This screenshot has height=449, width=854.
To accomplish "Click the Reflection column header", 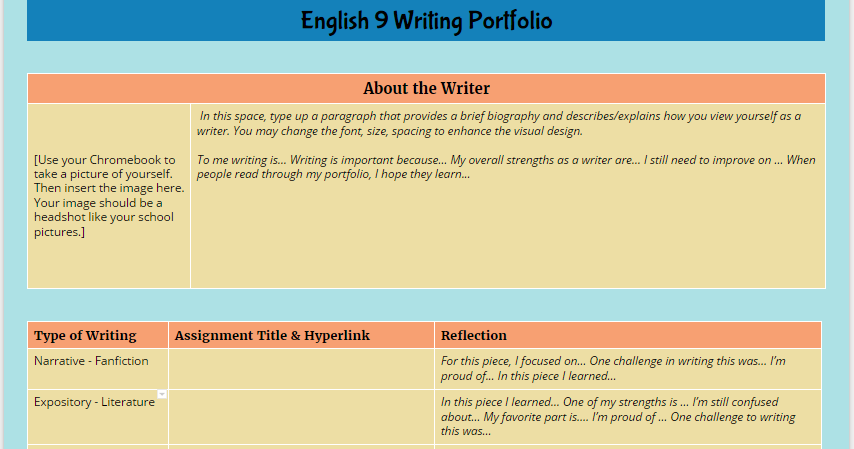I will click(473, 335).
